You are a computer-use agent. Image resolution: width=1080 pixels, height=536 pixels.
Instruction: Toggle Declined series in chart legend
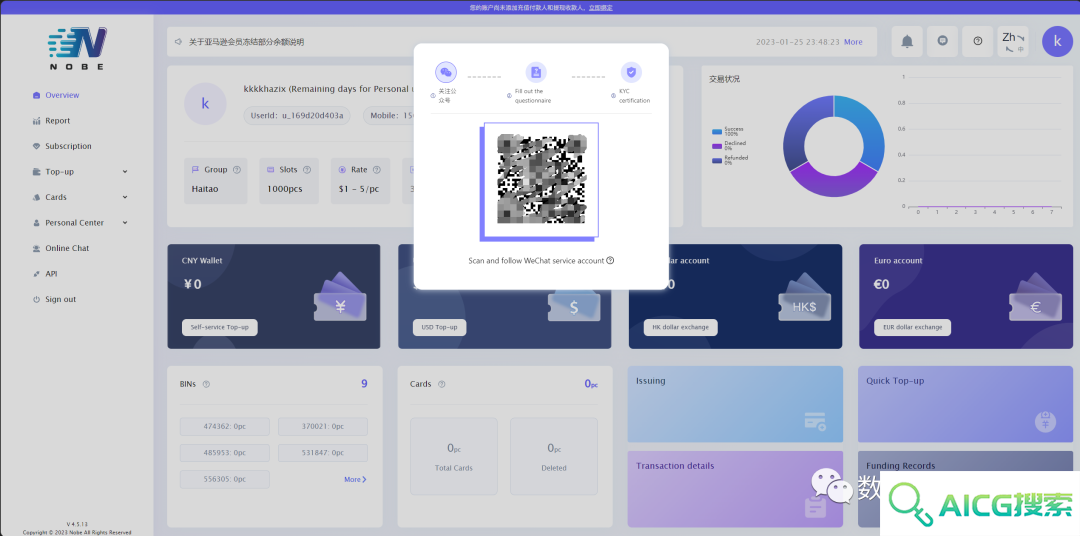coord(729,145)
